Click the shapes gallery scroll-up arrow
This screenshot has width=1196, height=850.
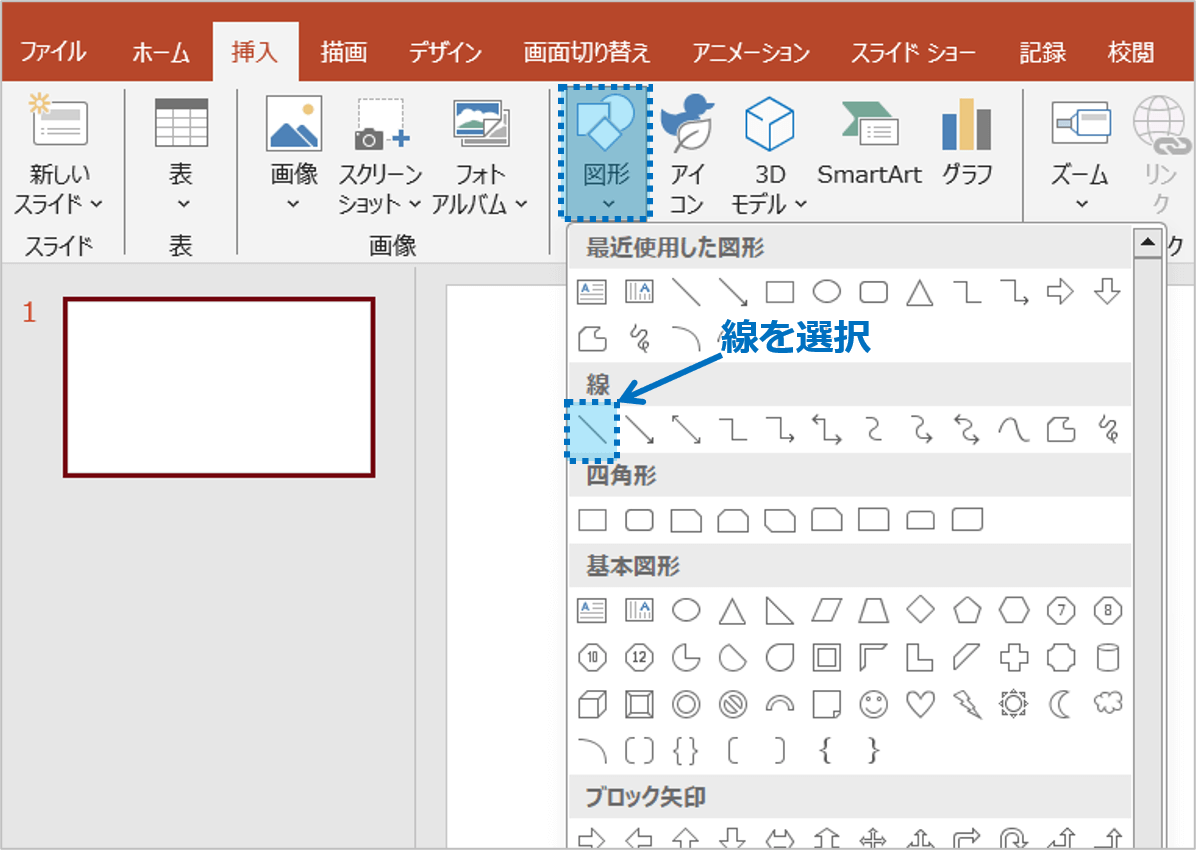click(x=1147, y=243)
